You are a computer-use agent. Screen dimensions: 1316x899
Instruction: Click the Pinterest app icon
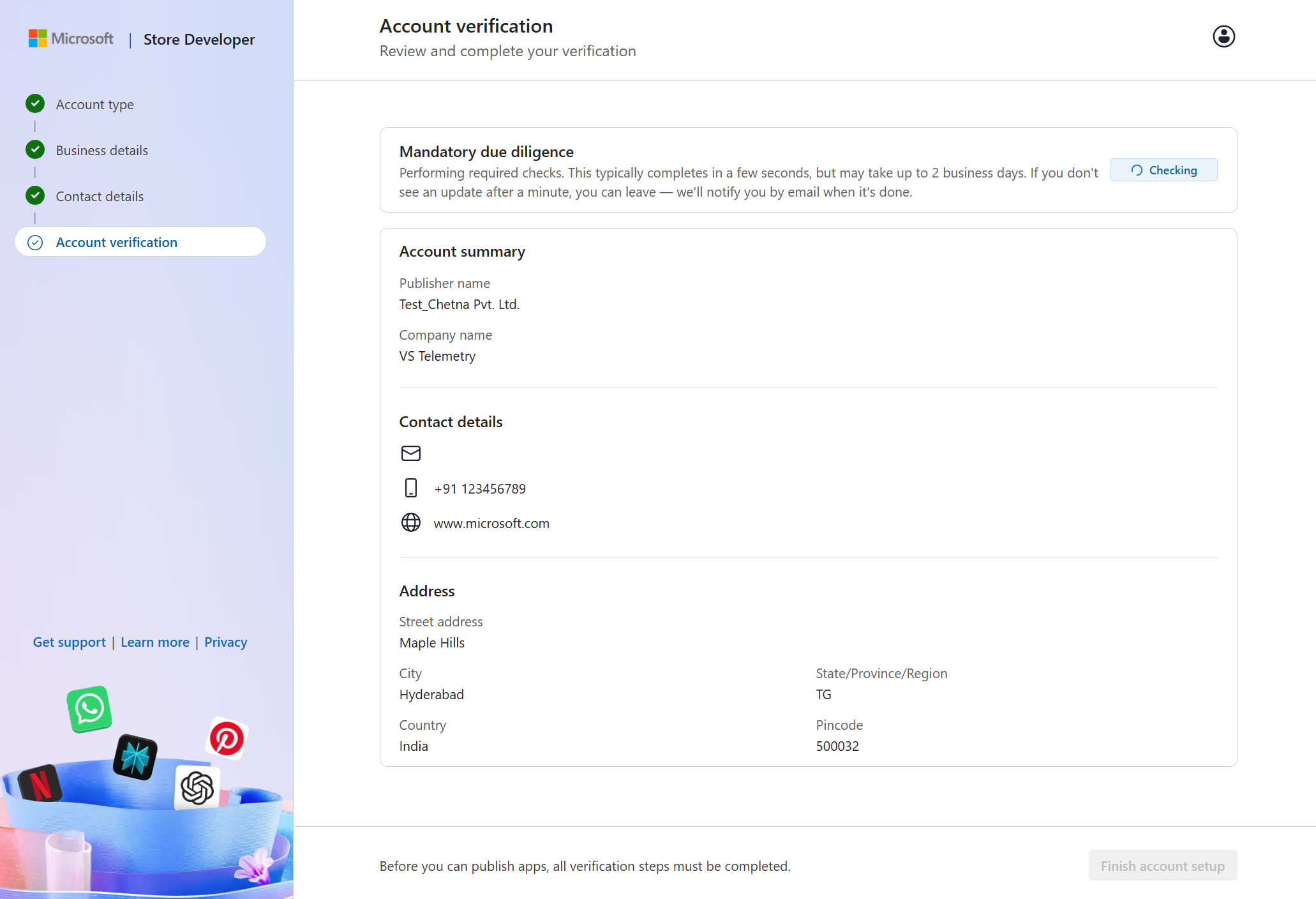pyautogui.click(x=227, y=739)
